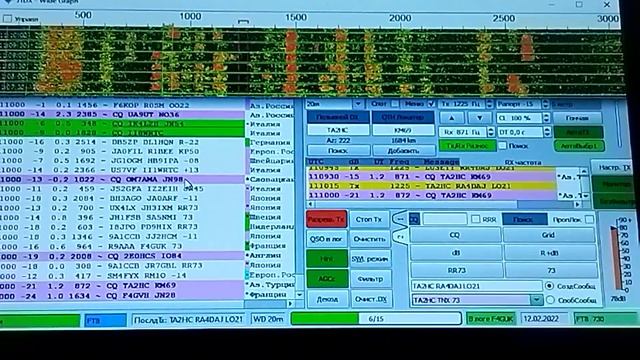The width and height of the screenshot is (640, 360).
Task: Click the blue FT8 mode status box
Action: coord(105,320)
